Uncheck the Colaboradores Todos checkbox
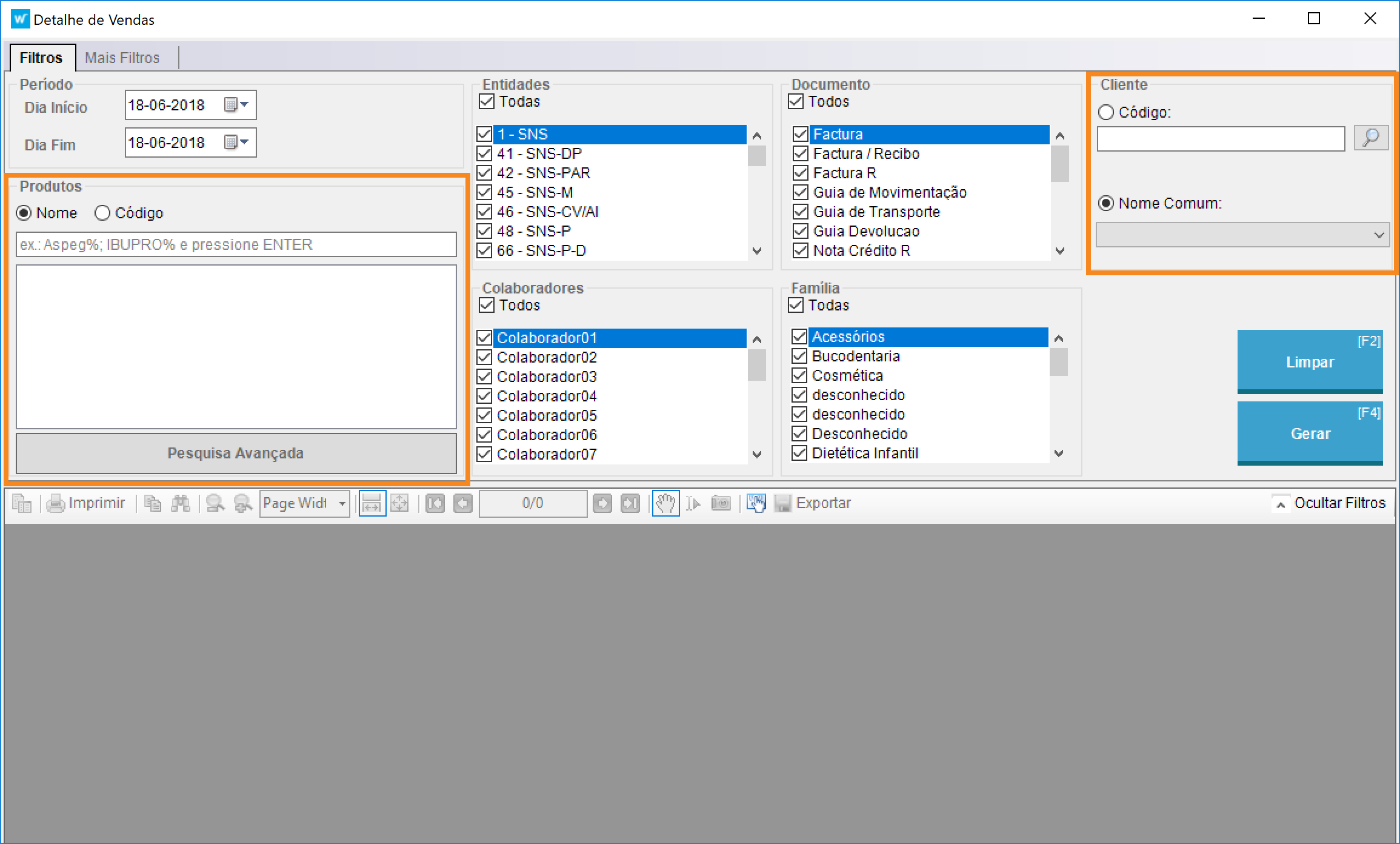The width and height of the screenshot is (1400, 844). tap(487, 305)
